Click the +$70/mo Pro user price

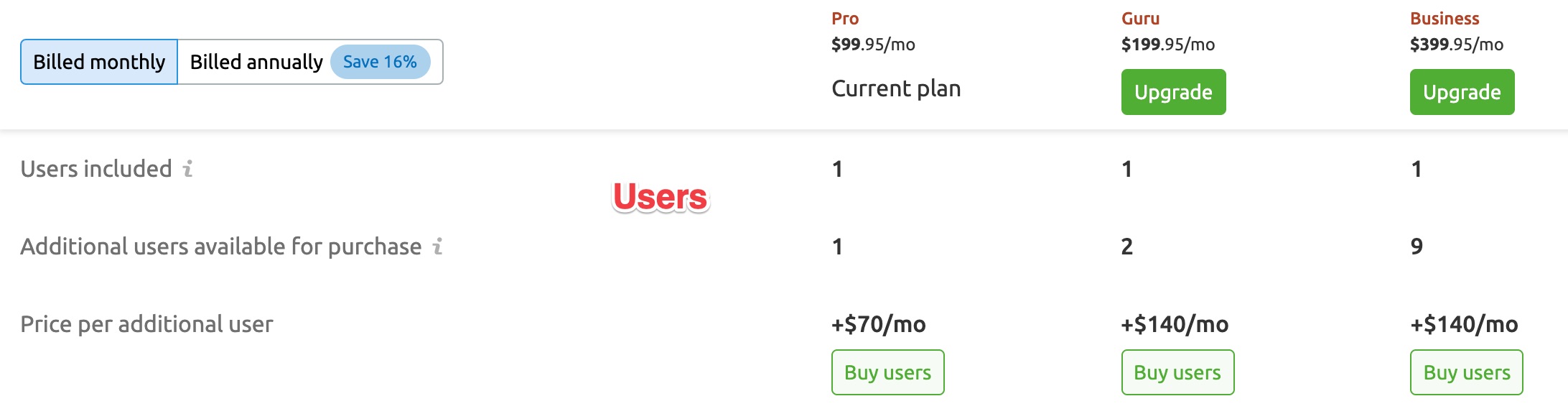(x=879, y=324)
